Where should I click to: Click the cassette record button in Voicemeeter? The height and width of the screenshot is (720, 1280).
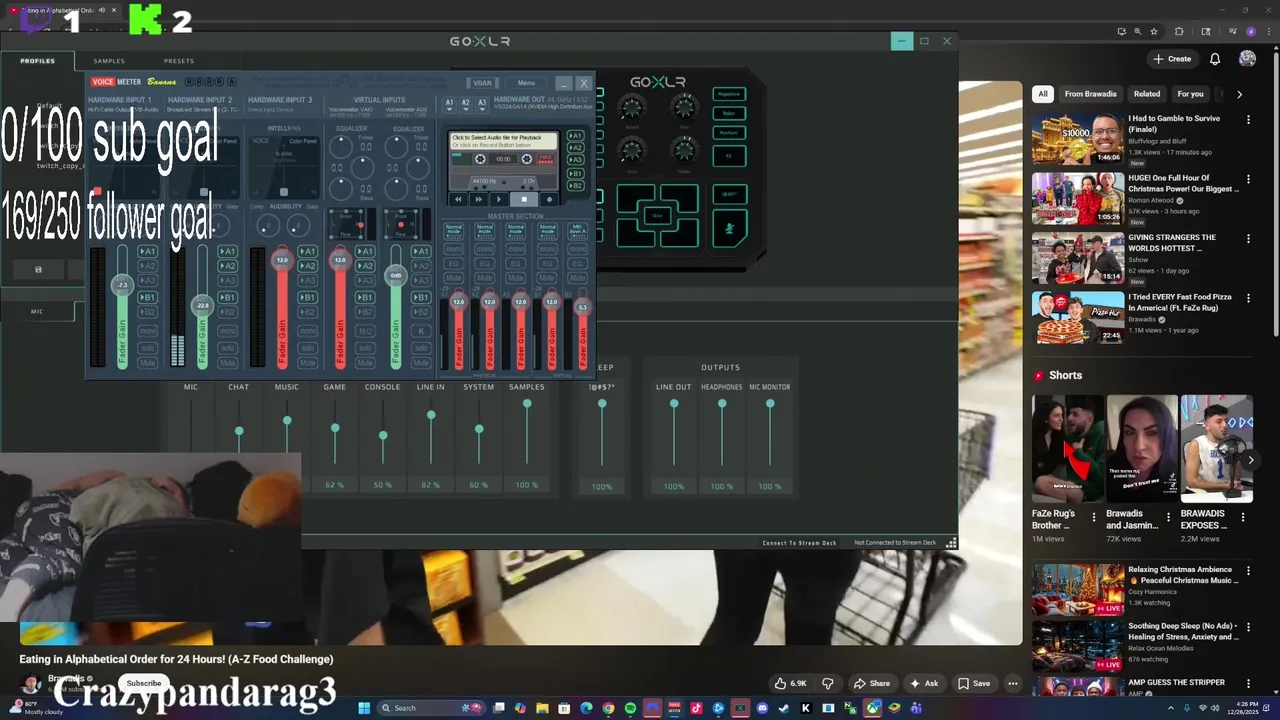pos(548,199)
